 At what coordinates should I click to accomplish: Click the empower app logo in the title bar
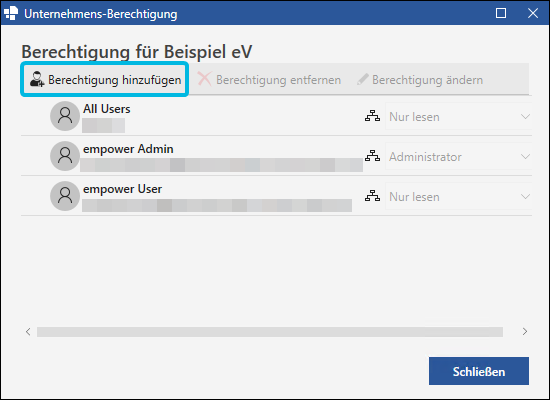[11, 13]
